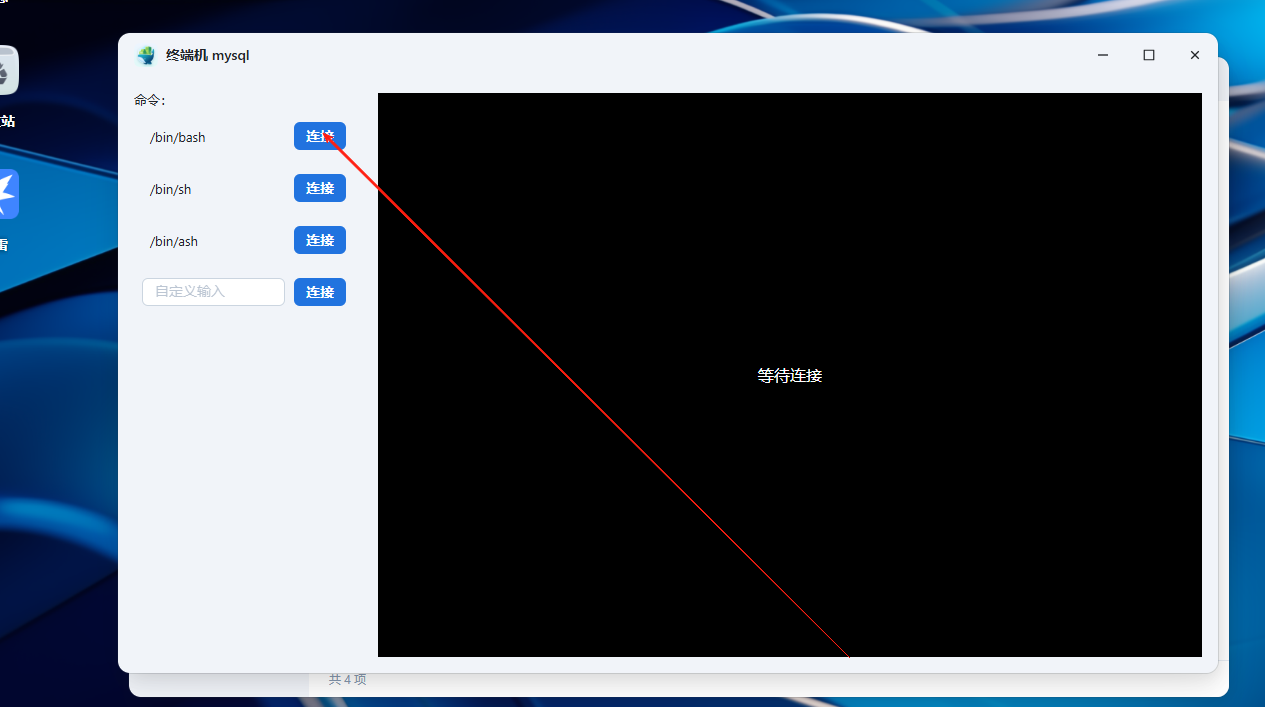Connect using the /bin/bash command

(320, 136)
